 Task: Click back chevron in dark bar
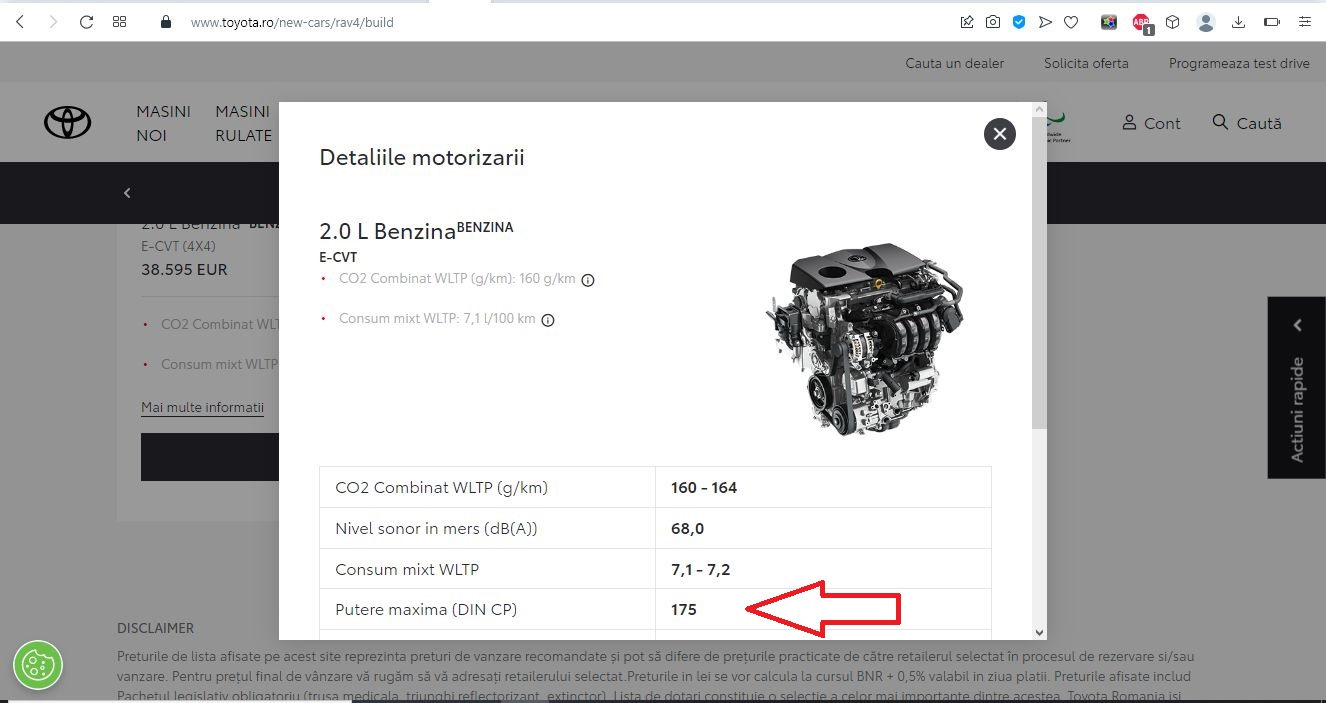pyautogui.click(x=127, y=193)
